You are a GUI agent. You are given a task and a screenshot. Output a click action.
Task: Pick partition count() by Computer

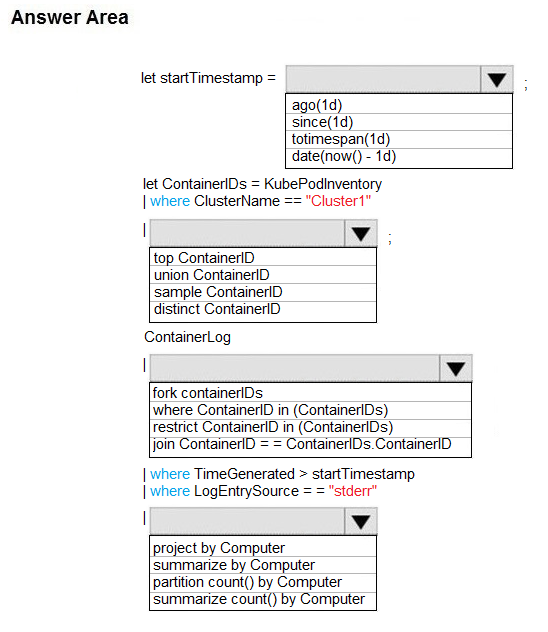tap(263, 582)
